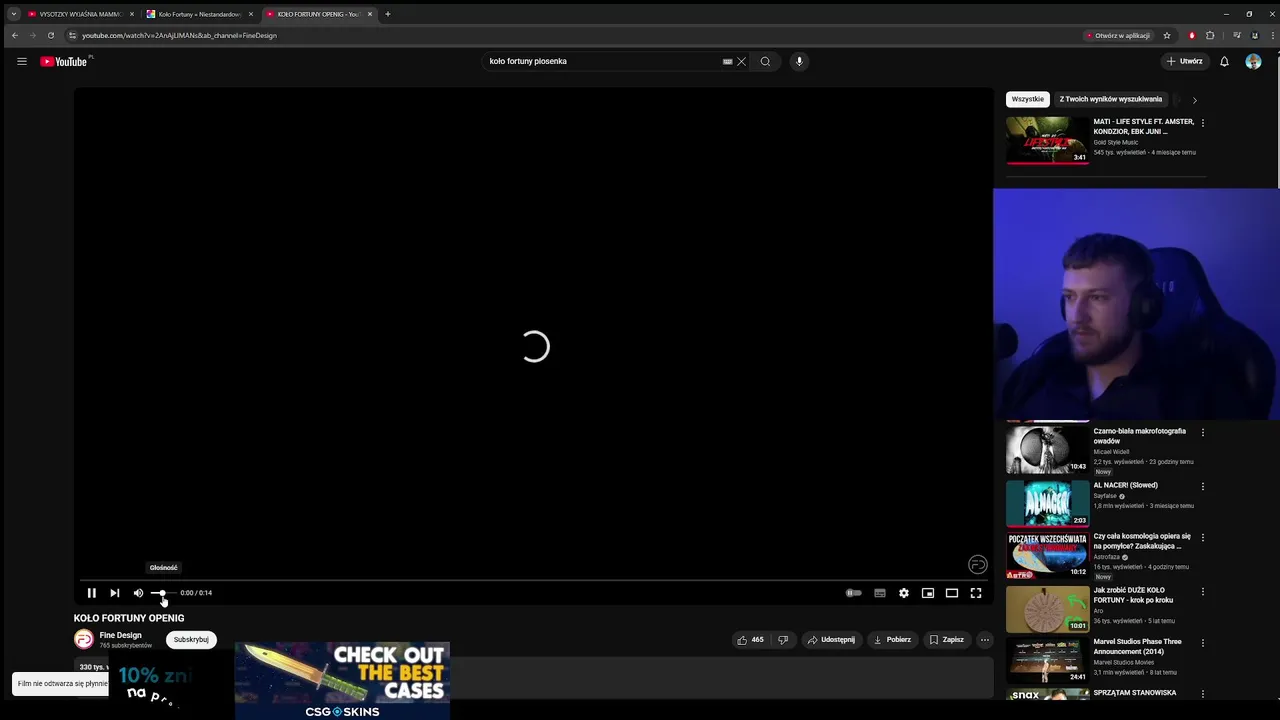Open the tab search dropdown arrow

(x=13, y=14)
